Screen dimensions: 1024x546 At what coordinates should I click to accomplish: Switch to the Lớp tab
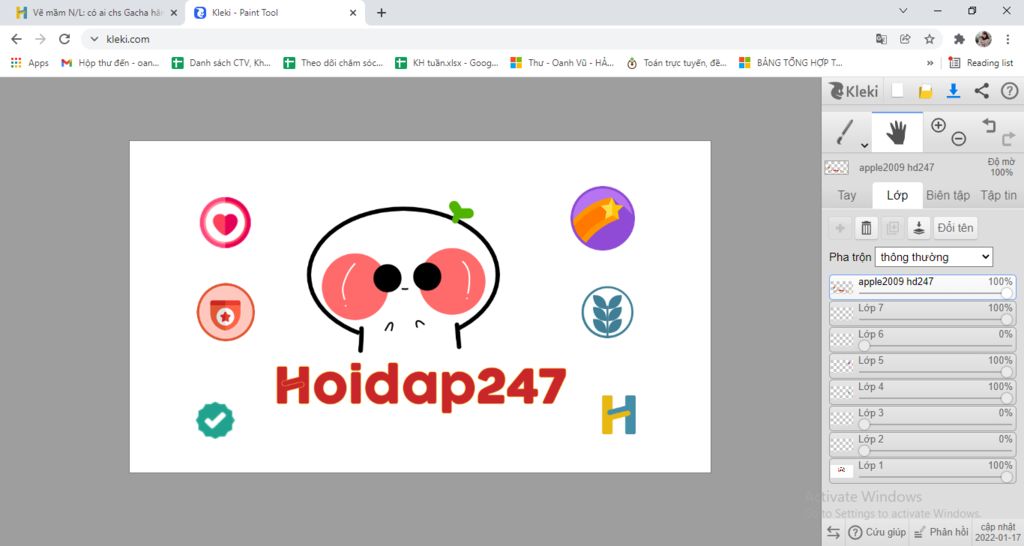[x=897, y=195]
